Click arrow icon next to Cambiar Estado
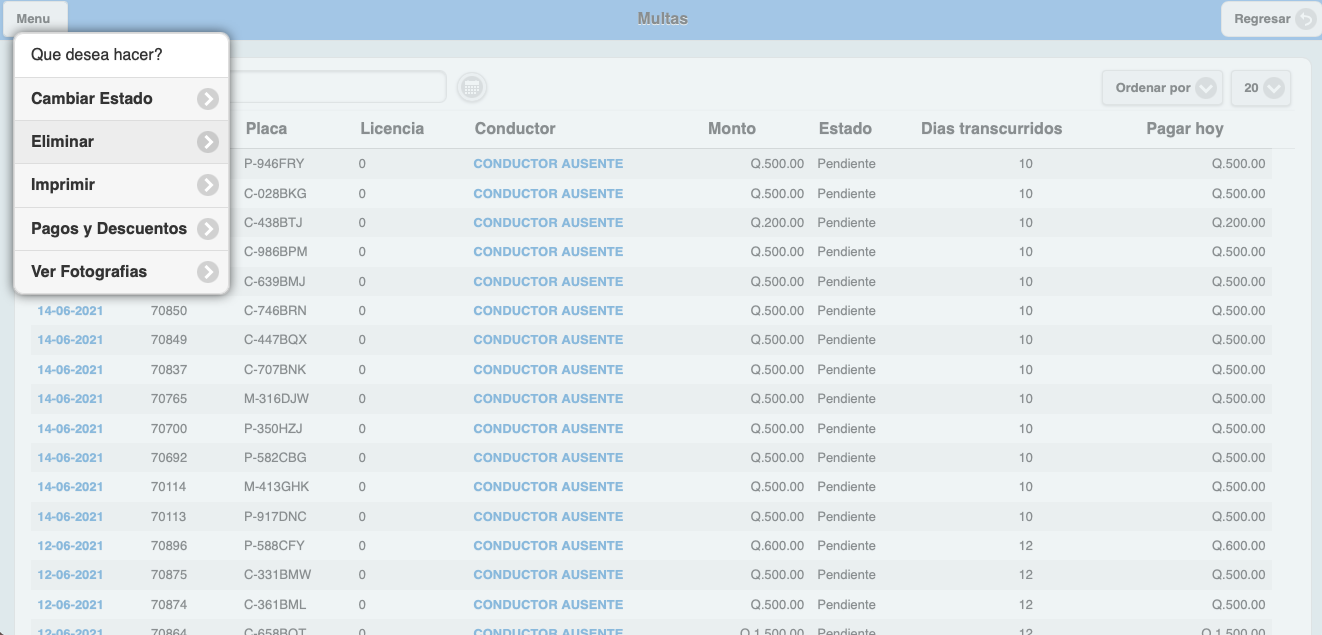The image size is (1322, 635). pos(207,99)
